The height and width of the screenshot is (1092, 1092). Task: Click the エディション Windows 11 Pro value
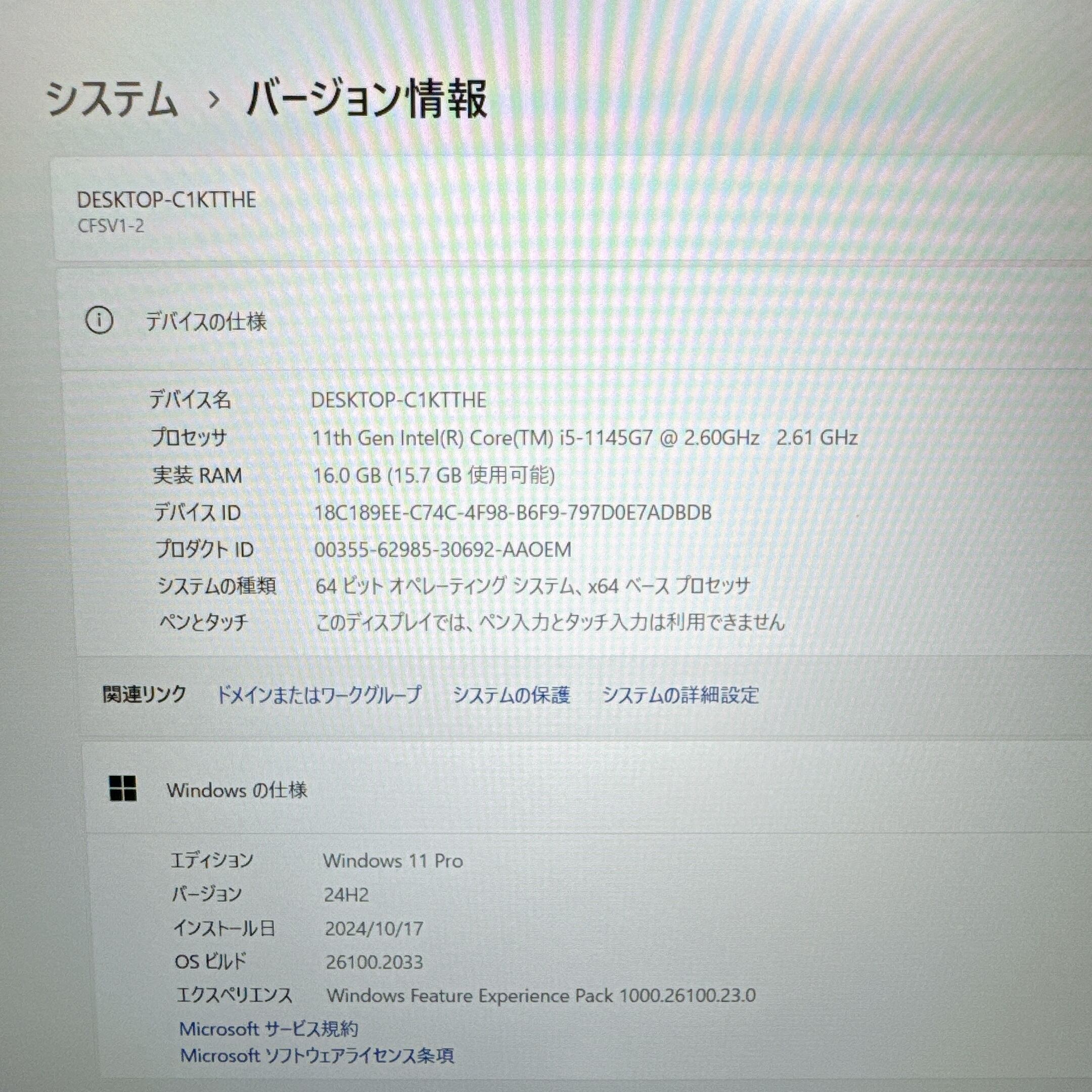393,861
